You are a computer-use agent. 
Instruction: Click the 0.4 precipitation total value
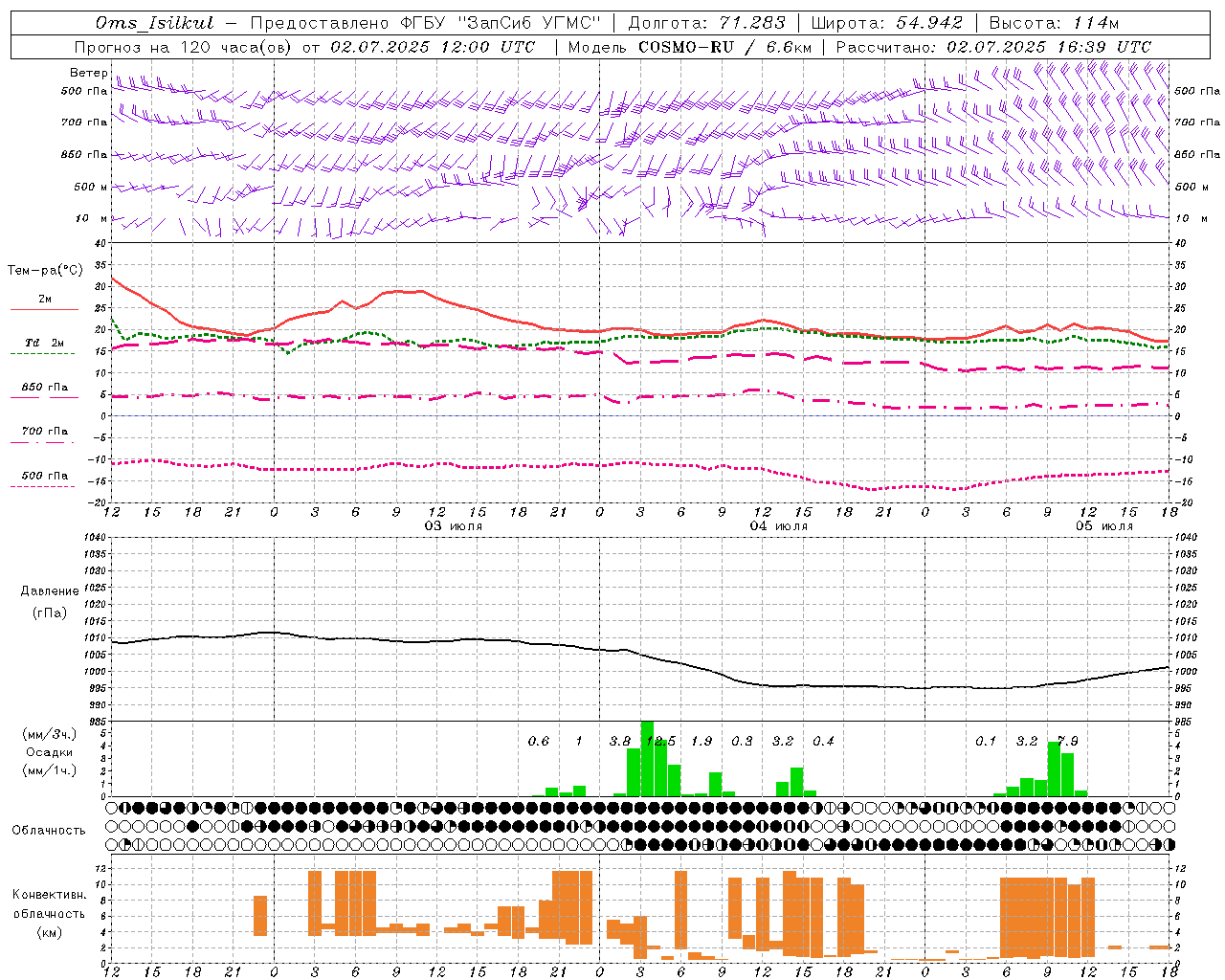pos(823,742)
